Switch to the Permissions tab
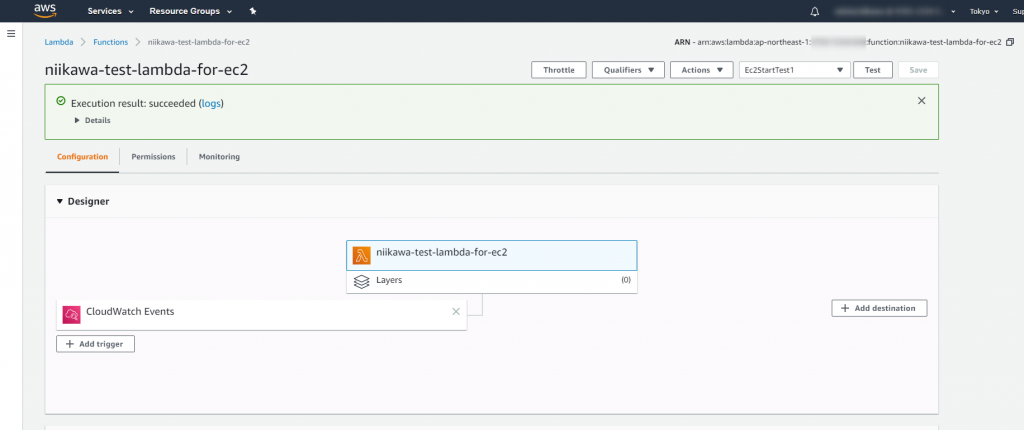This screenshot has width=1024, height=430. coord(153,157)
